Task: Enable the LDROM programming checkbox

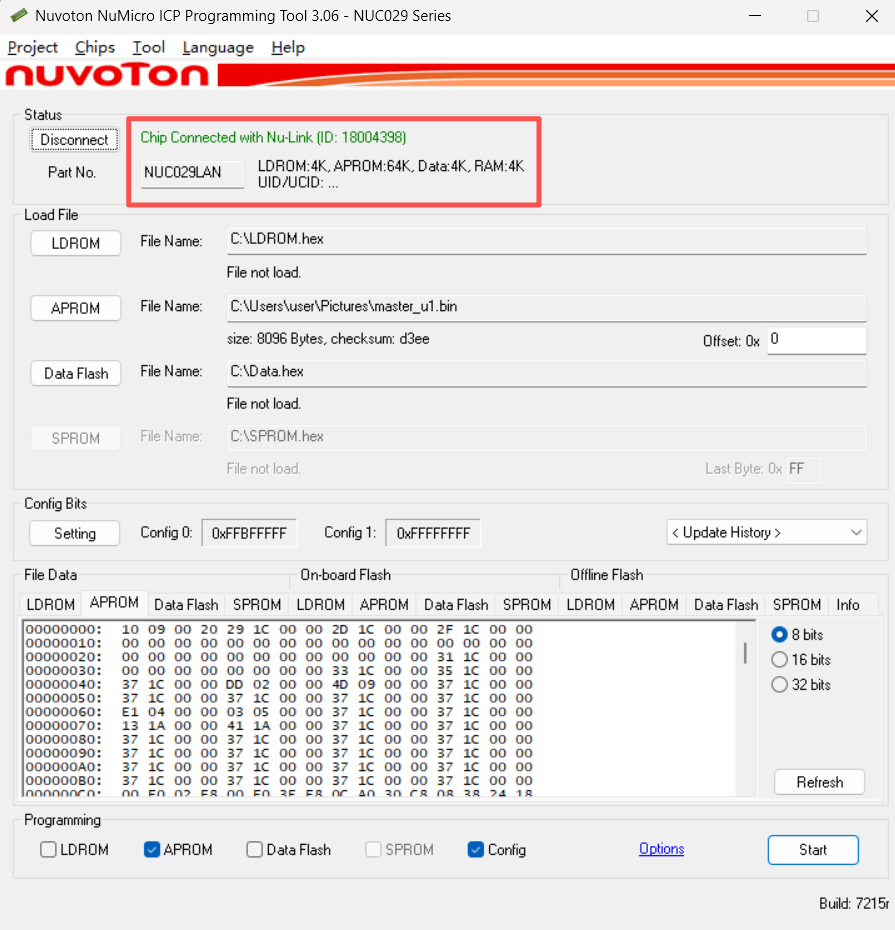Action: tap(49, 850)
